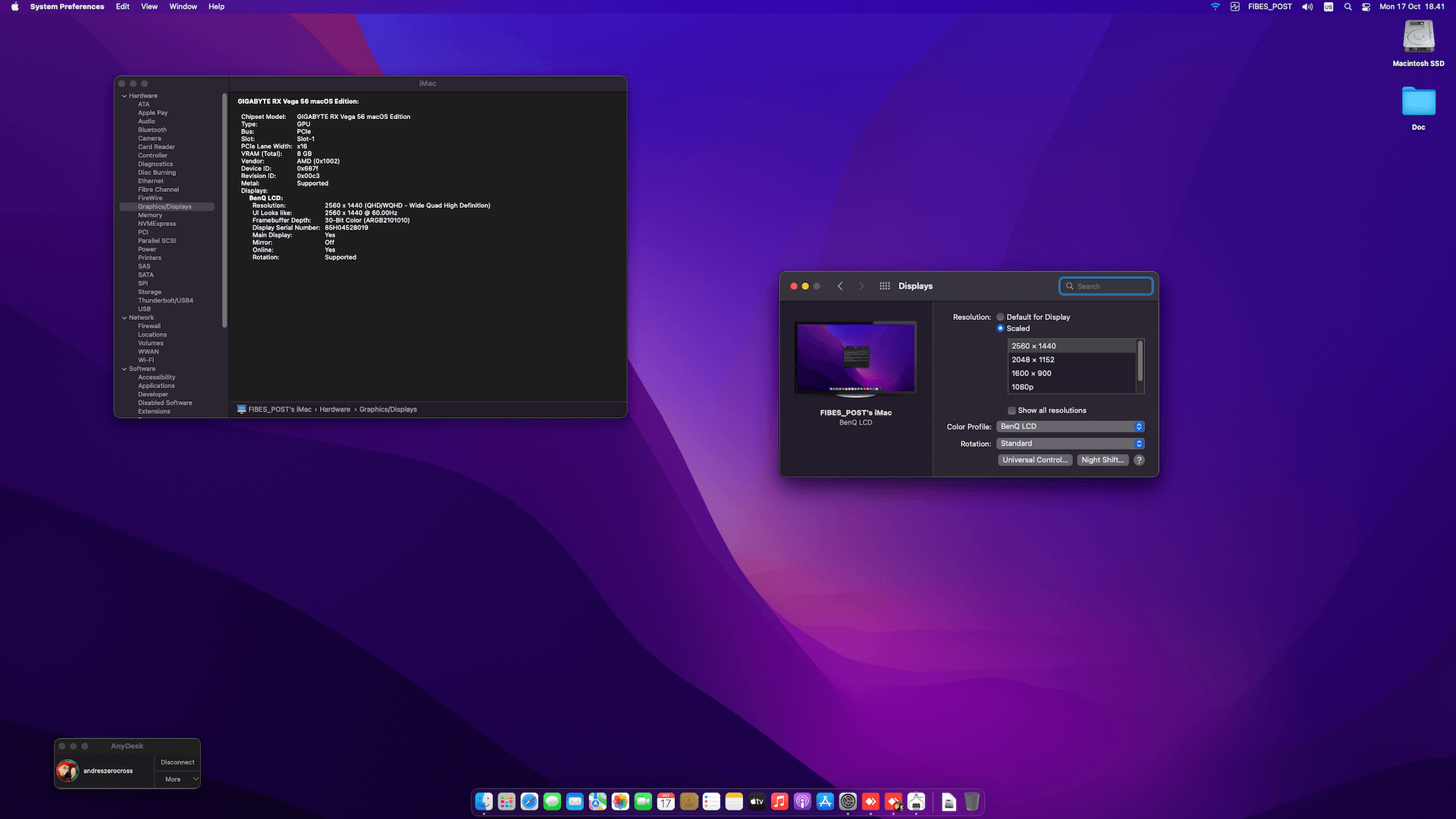This screenshot has height=819, width=1456.
Task: Click Disconnect in AnyDesk window
Action: [x=177, y=762]
